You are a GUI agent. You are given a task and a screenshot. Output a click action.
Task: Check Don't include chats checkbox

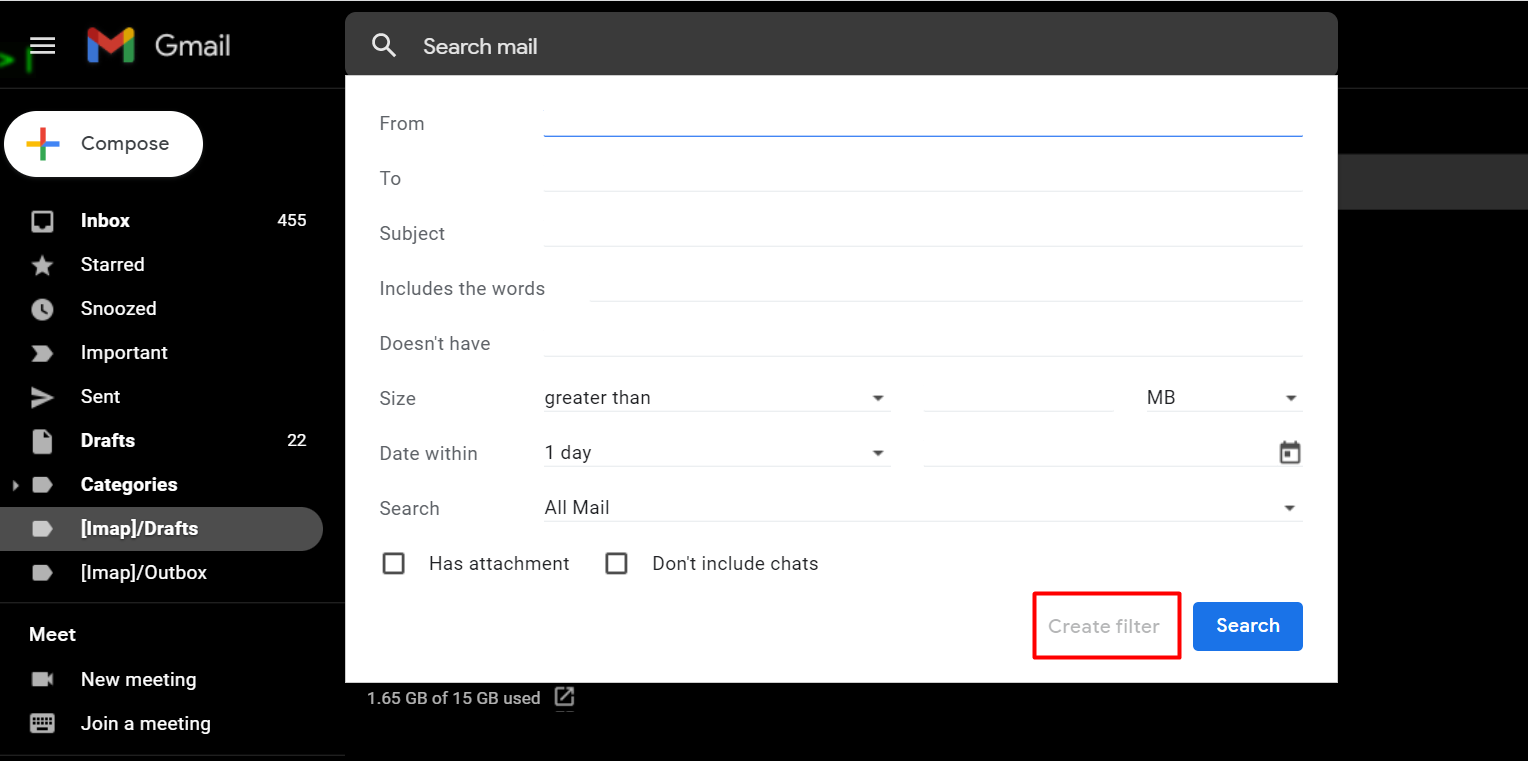click(617, 563)
